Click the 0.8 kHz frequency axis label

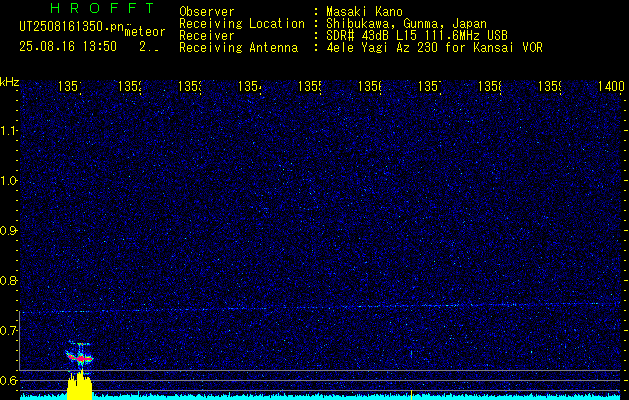click(8, 280)
